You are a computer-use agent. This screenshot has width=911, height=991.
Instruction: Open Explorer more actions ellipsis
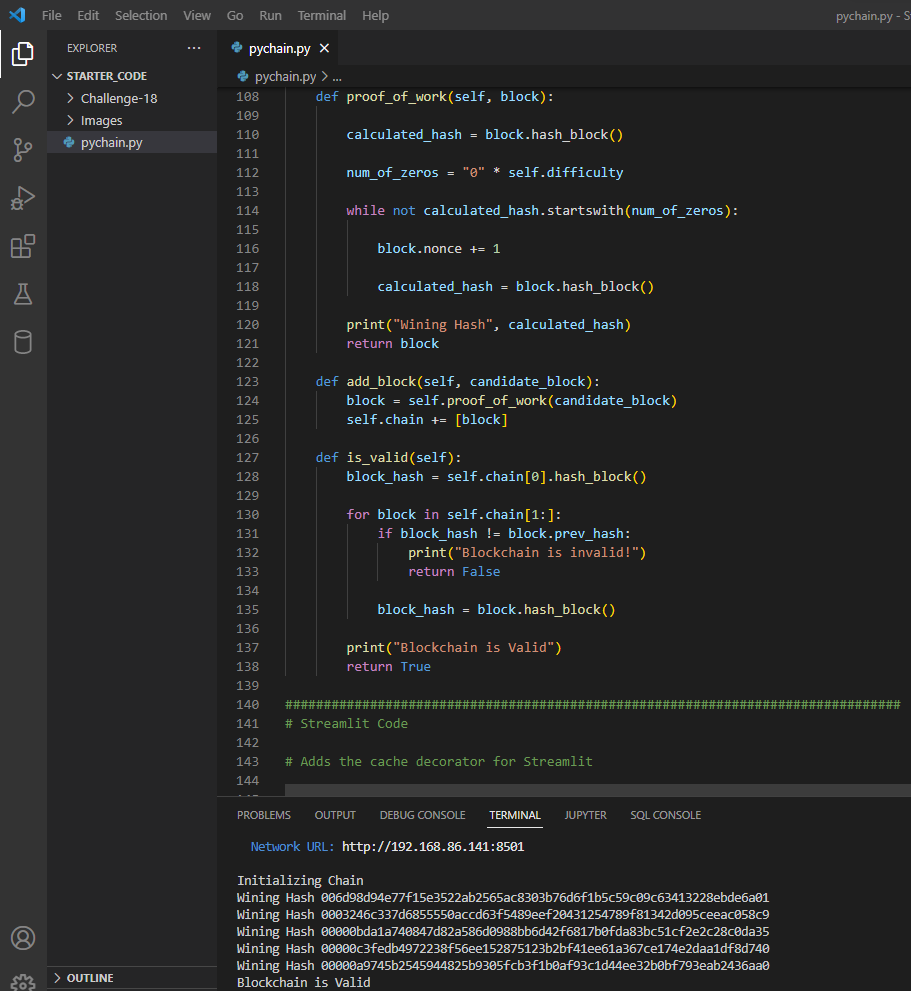point(194,48)
